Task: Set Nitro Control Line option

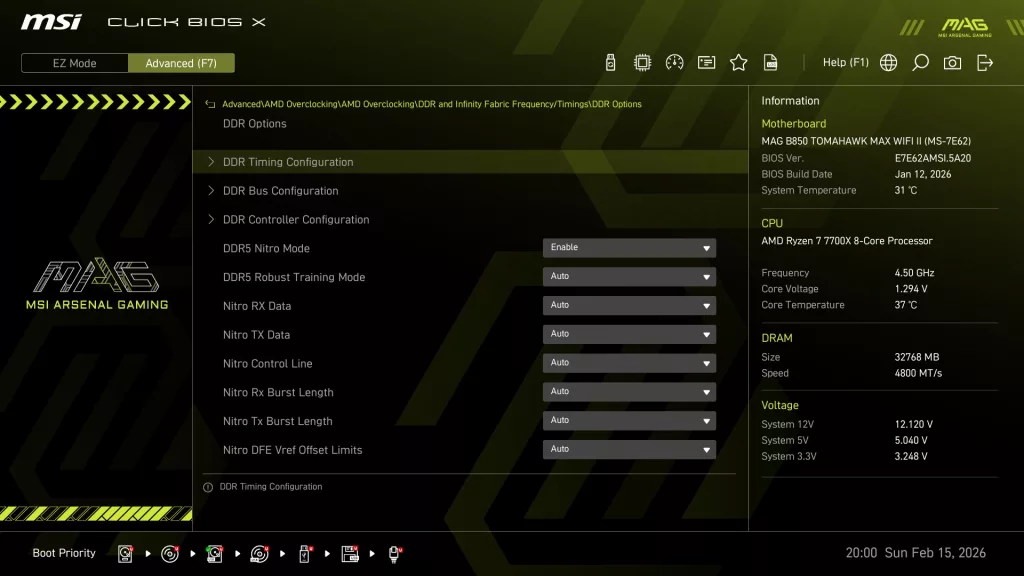Action: 629,362
